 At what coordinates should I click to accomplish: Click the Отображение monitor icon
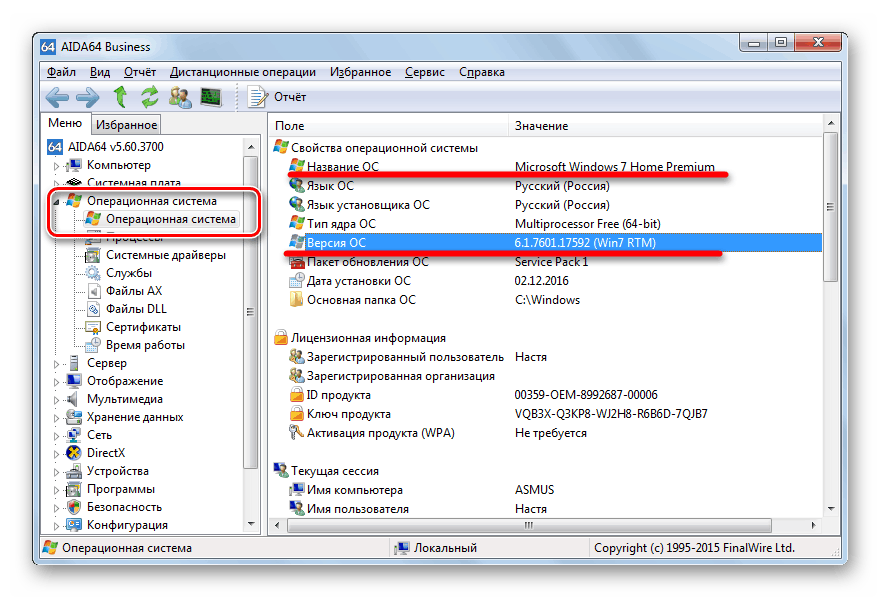[74, 381]
